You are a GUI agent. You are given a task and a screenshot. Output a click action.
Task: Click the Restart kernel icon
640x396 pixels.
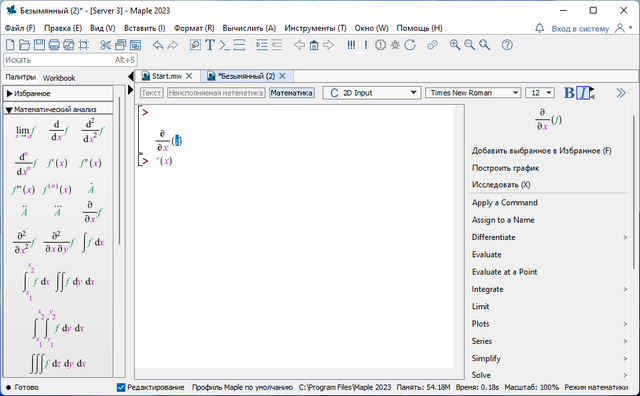pos(410,45)
